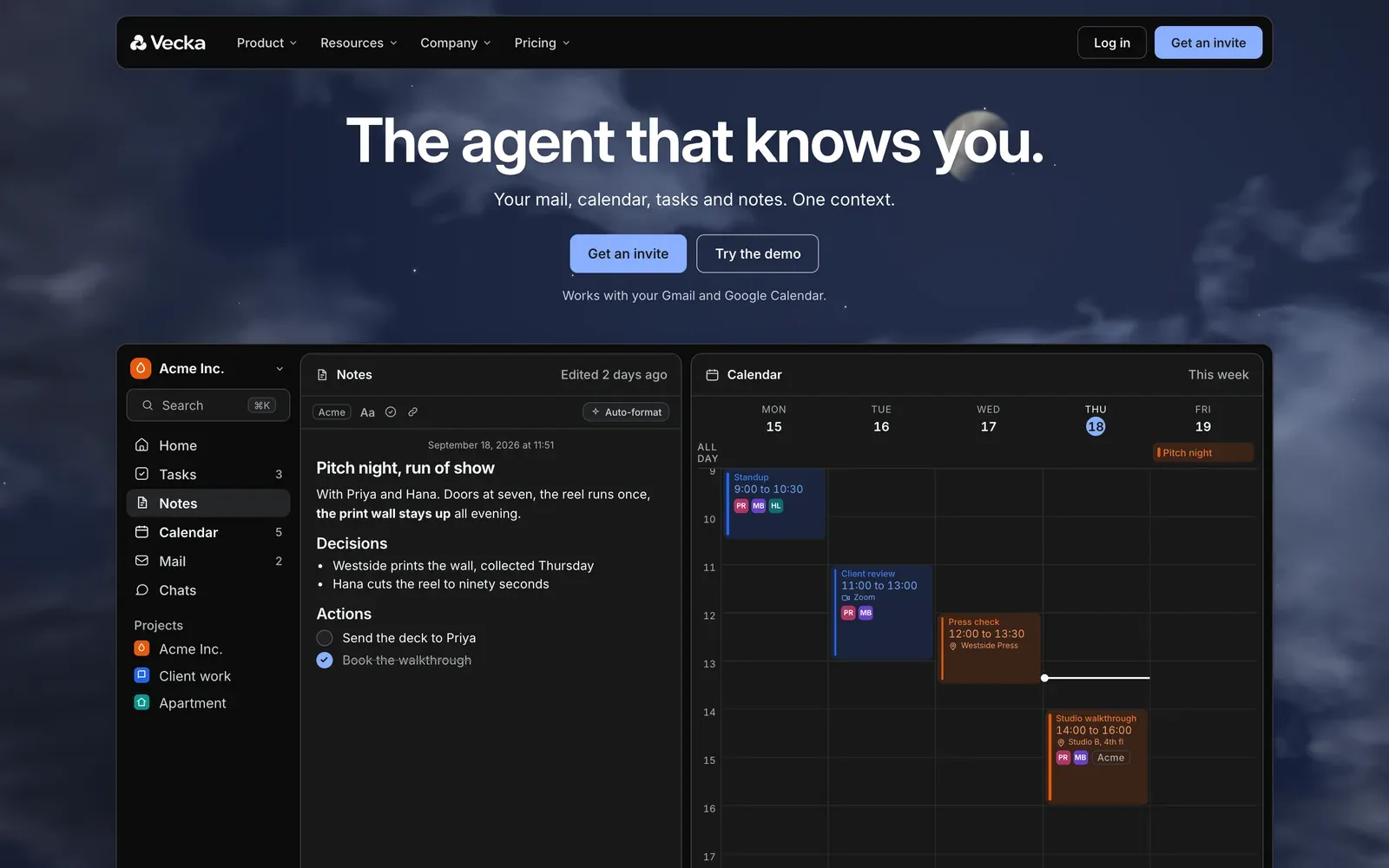Open the Acme Inc. workspace switcher chevron
This screenshot has height=868, width=1389.
tap(280, 369)
